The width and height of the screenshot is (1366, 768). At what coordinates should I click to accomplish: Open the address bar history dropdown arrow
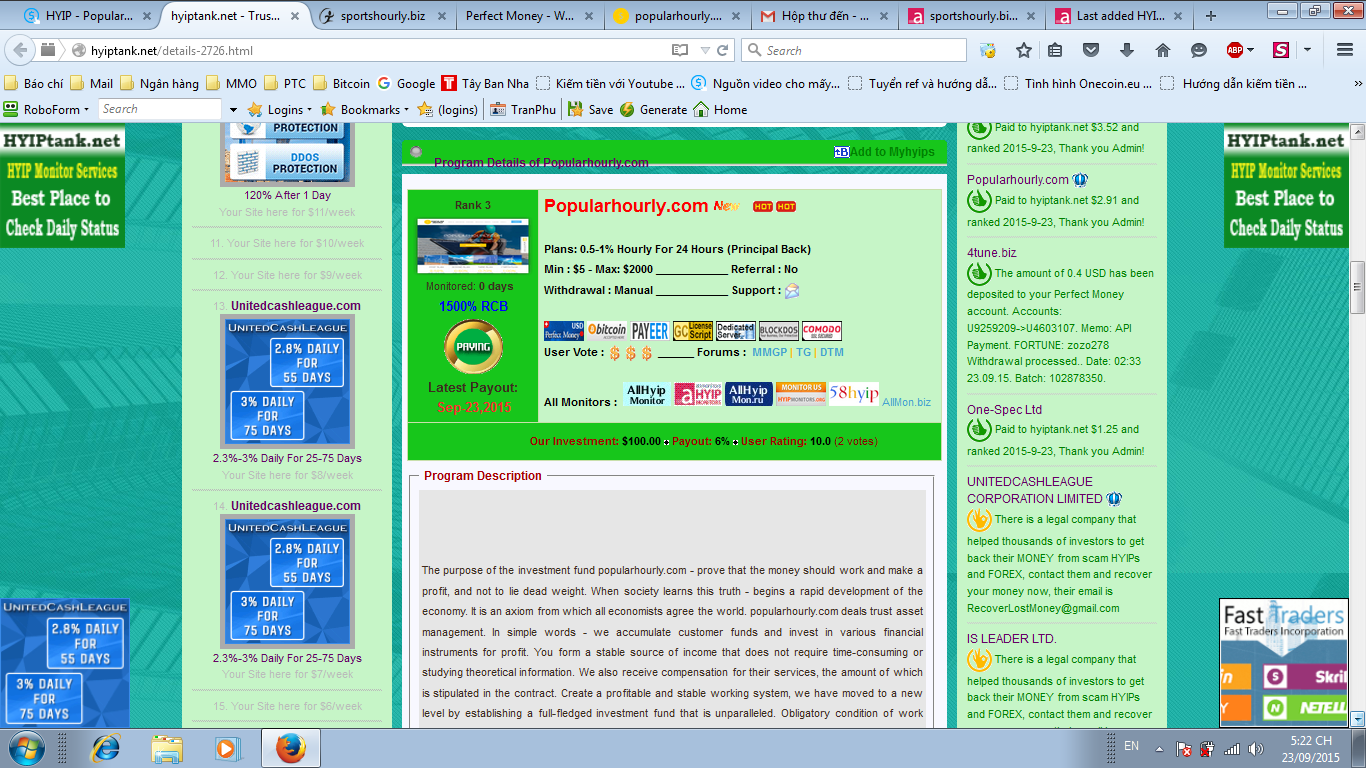(x=705, y=50)
